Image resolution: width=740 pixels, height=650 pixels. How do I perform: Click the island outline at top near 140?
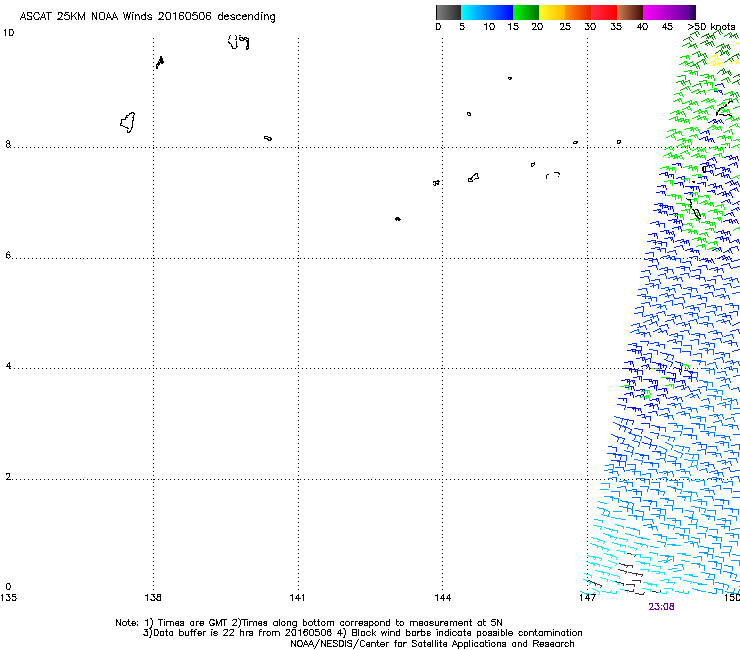coord(238,42)
